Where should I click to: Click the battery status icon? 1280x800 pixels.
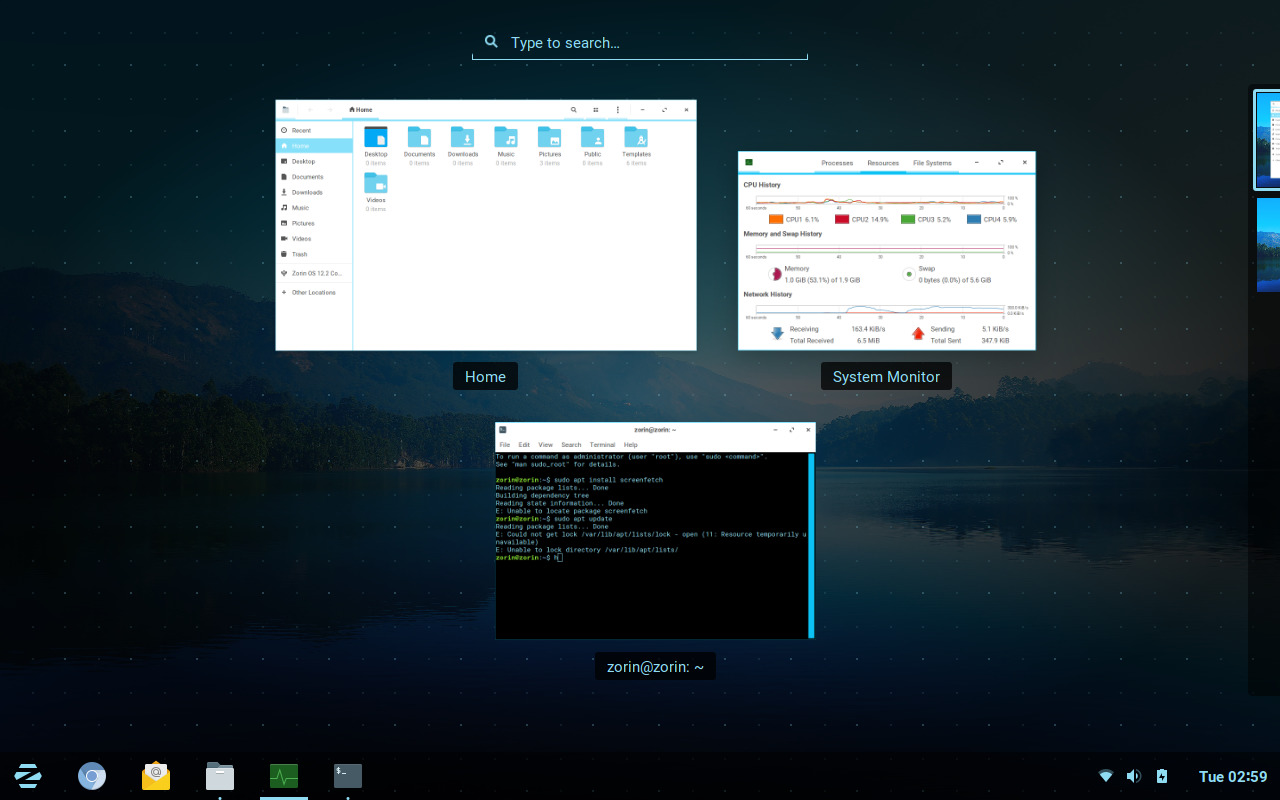click(x=1162, y=775)
